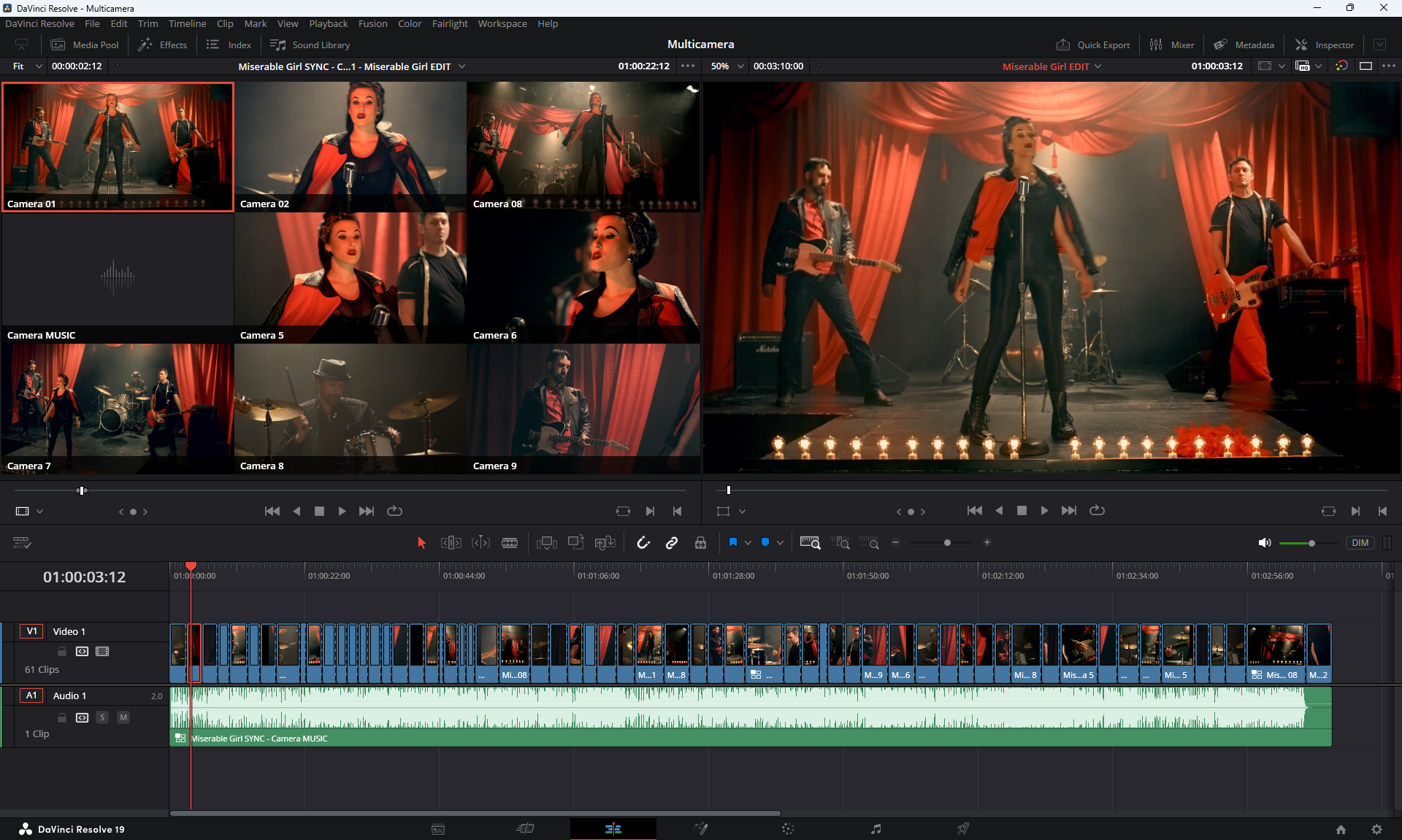Open the Sound Library panel
This screenshot has height=840, width=1402.
click(x=310, y=45)
